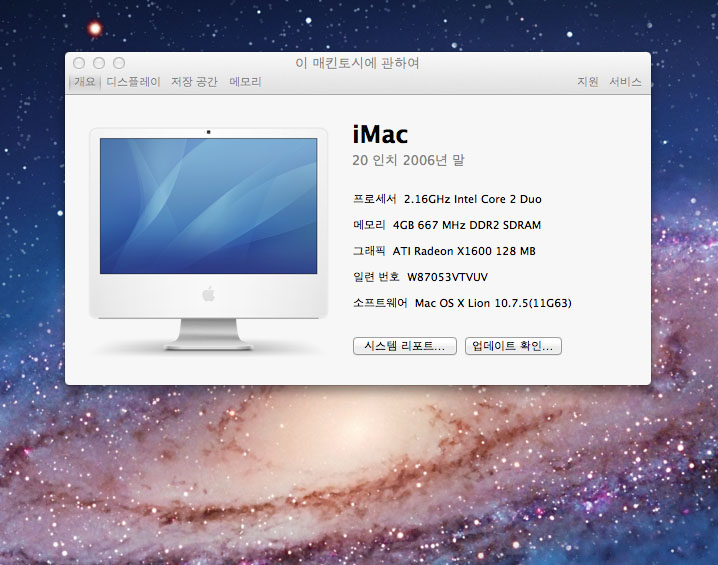Switch to the 디스플레이 tab

click(x=133, y=82)
